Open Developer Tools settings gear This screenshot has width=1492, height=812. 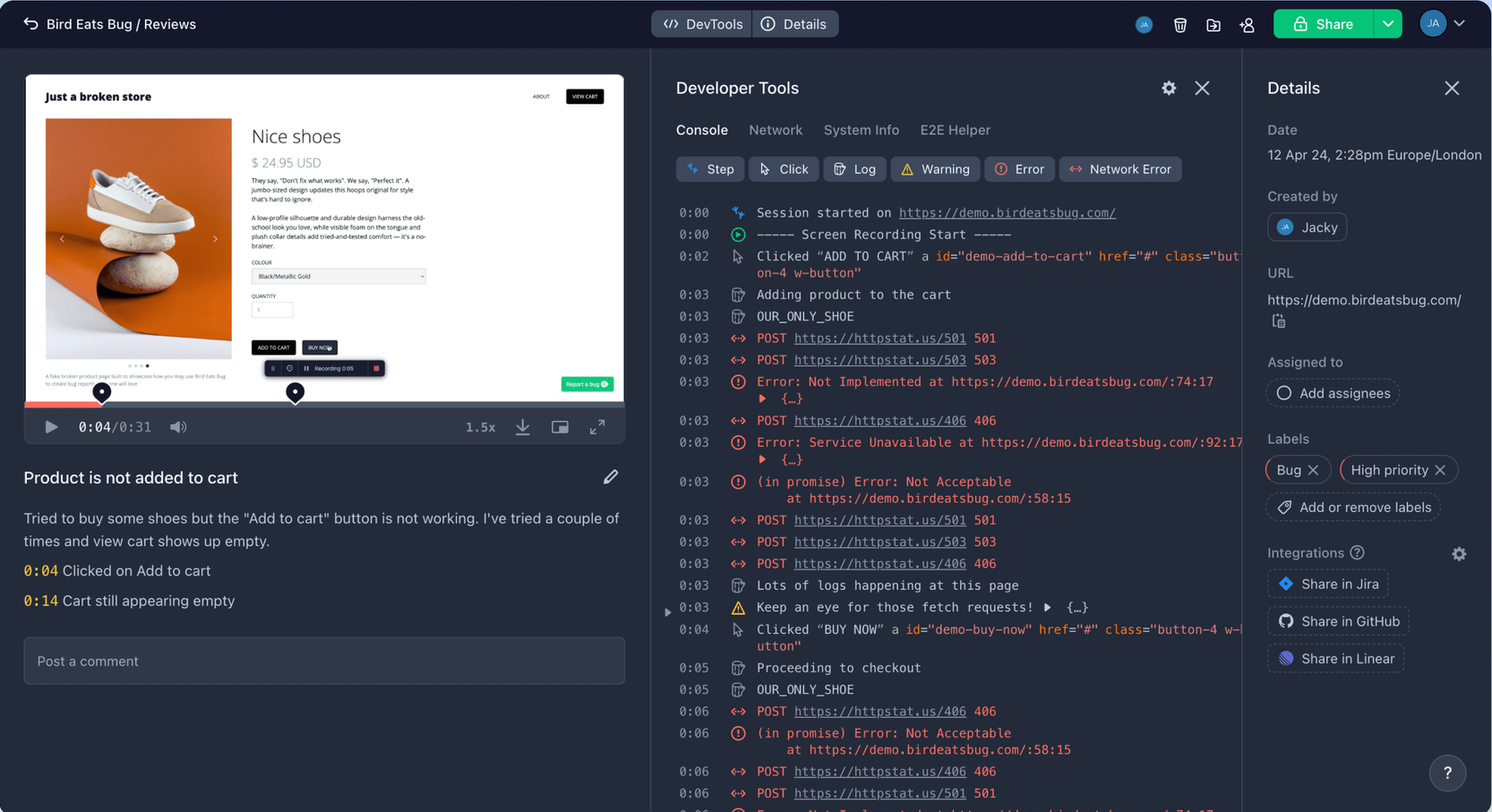(x=1169, y=88)
